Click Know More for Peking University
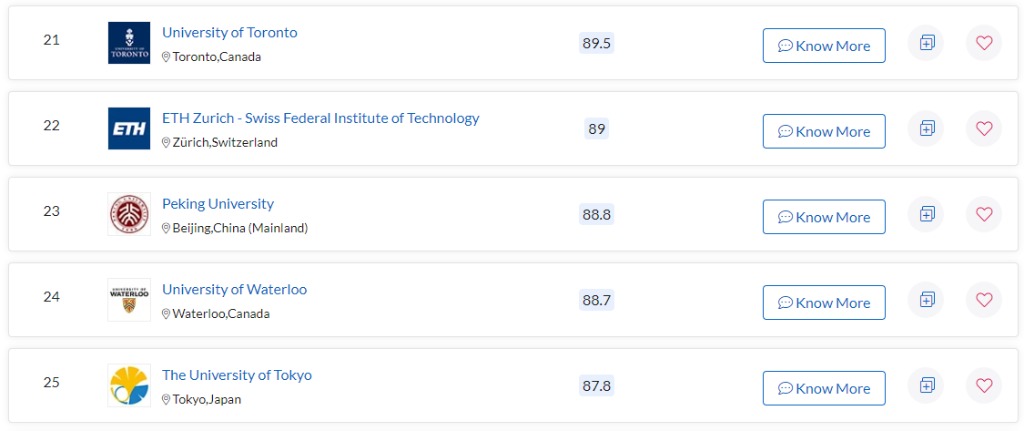The image size is (1024, 431). (x=824, y=217)
